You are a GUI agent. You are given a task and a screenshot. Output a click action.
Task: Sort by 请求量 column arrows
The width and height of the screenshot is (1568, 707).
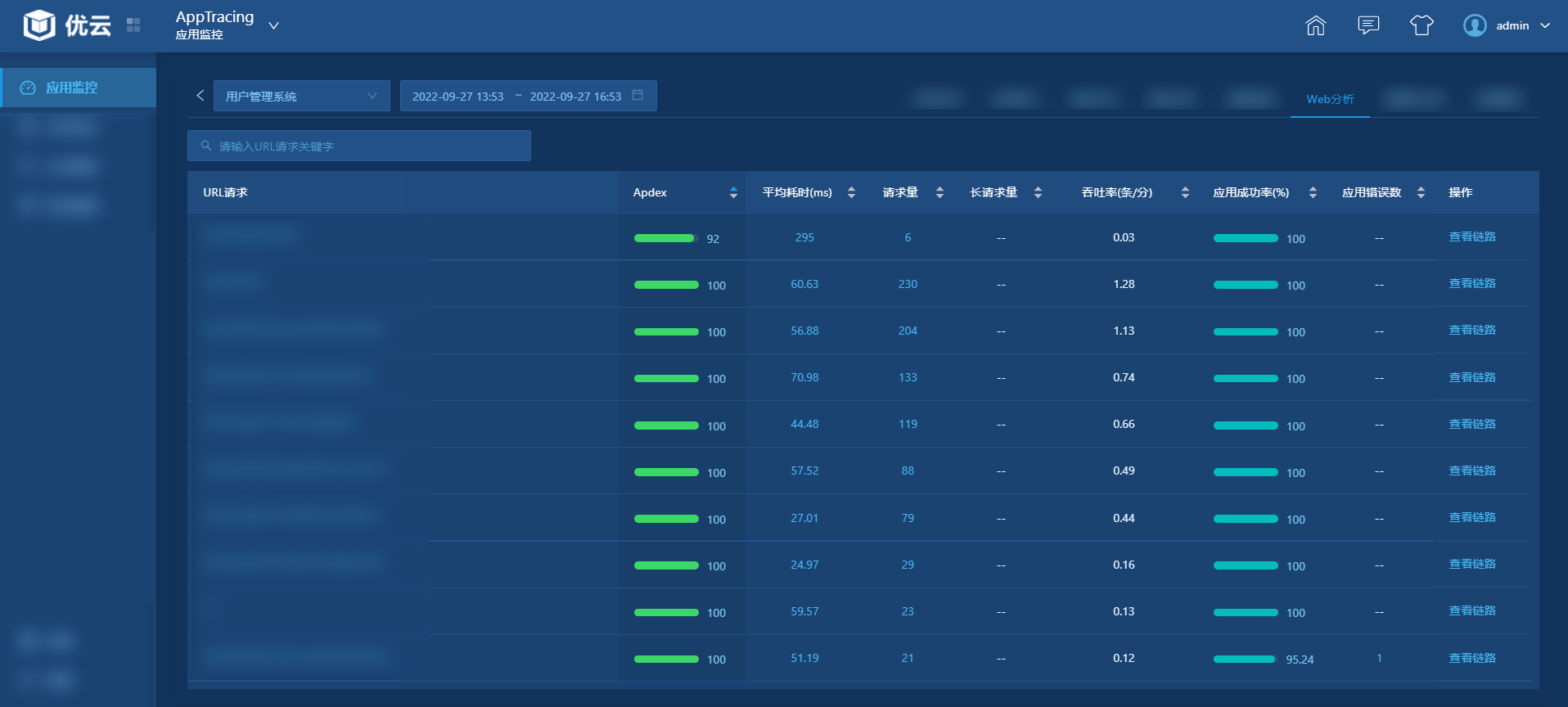939,192
